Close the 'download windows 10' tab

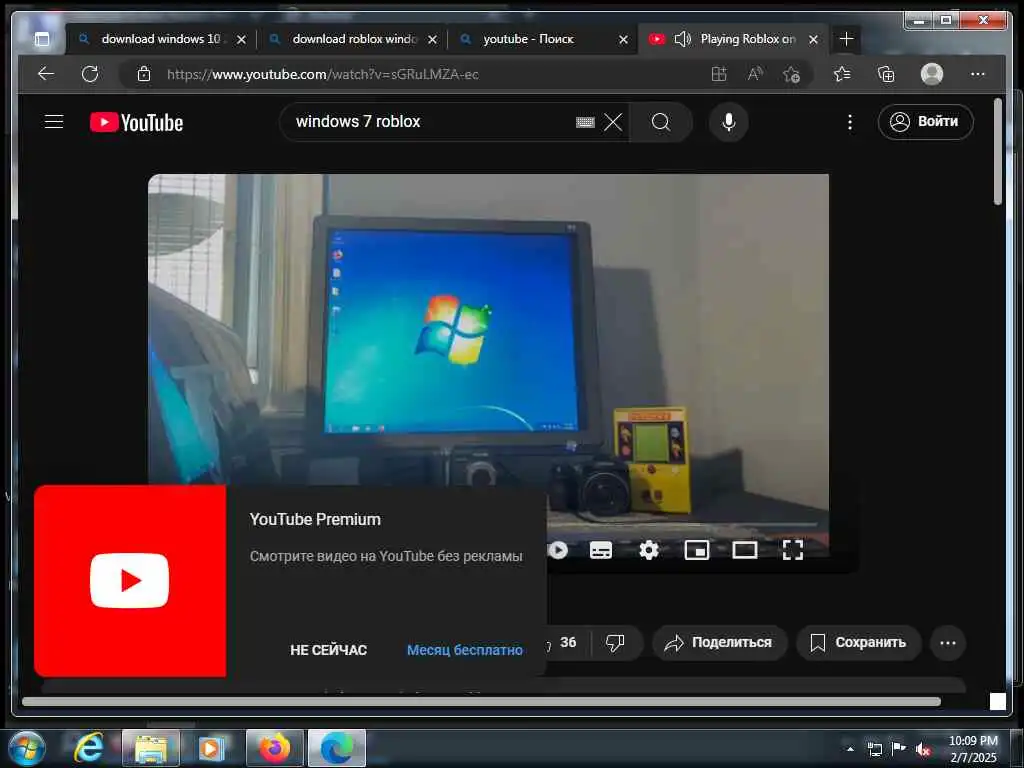pos(242,40)
